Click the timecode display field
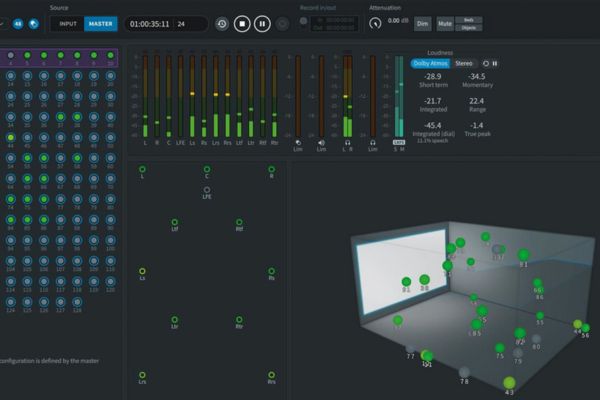 (150, 23)
